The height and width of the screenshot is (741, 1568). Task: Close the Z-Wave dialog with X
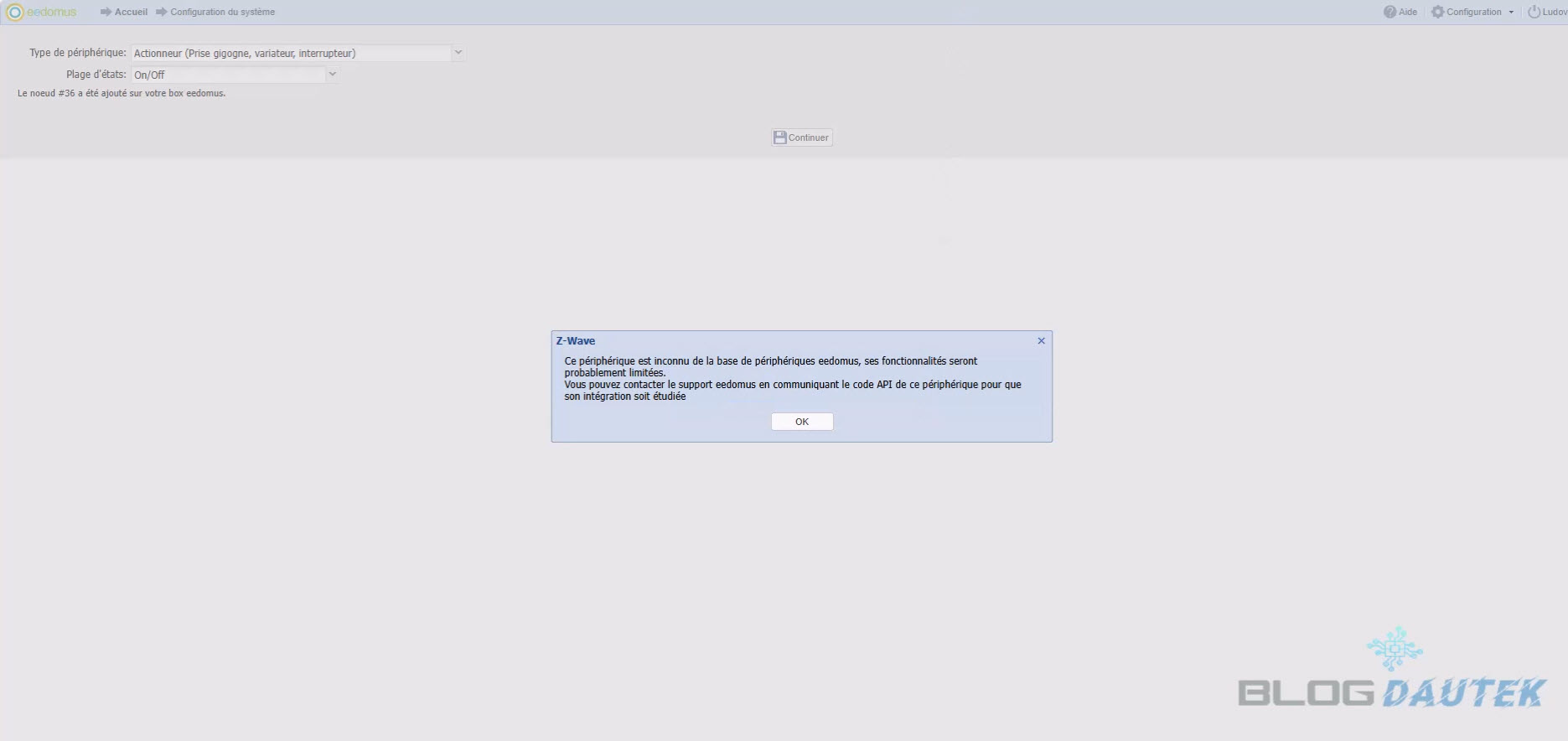coord(1041,340)
